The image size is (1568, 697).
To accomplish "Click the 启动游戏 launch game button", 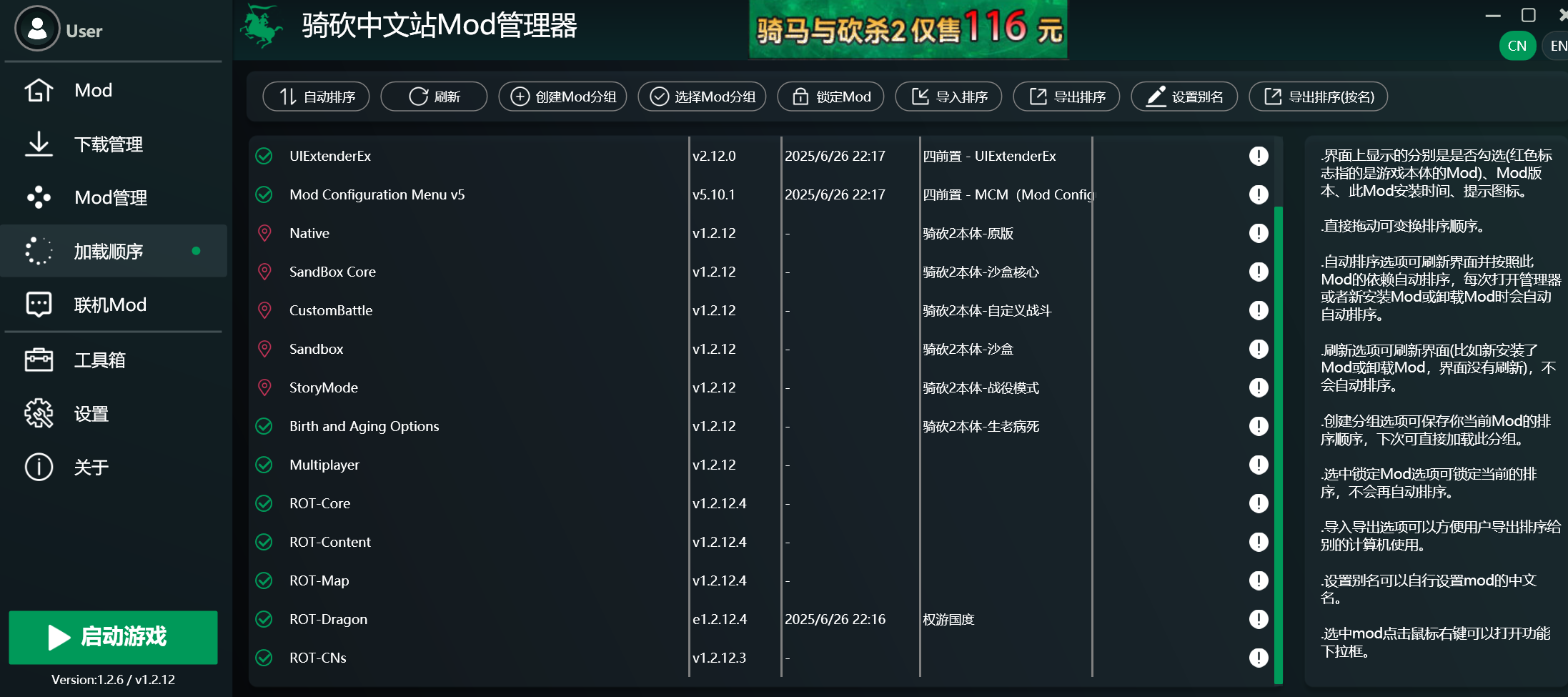I will point(113,637).
